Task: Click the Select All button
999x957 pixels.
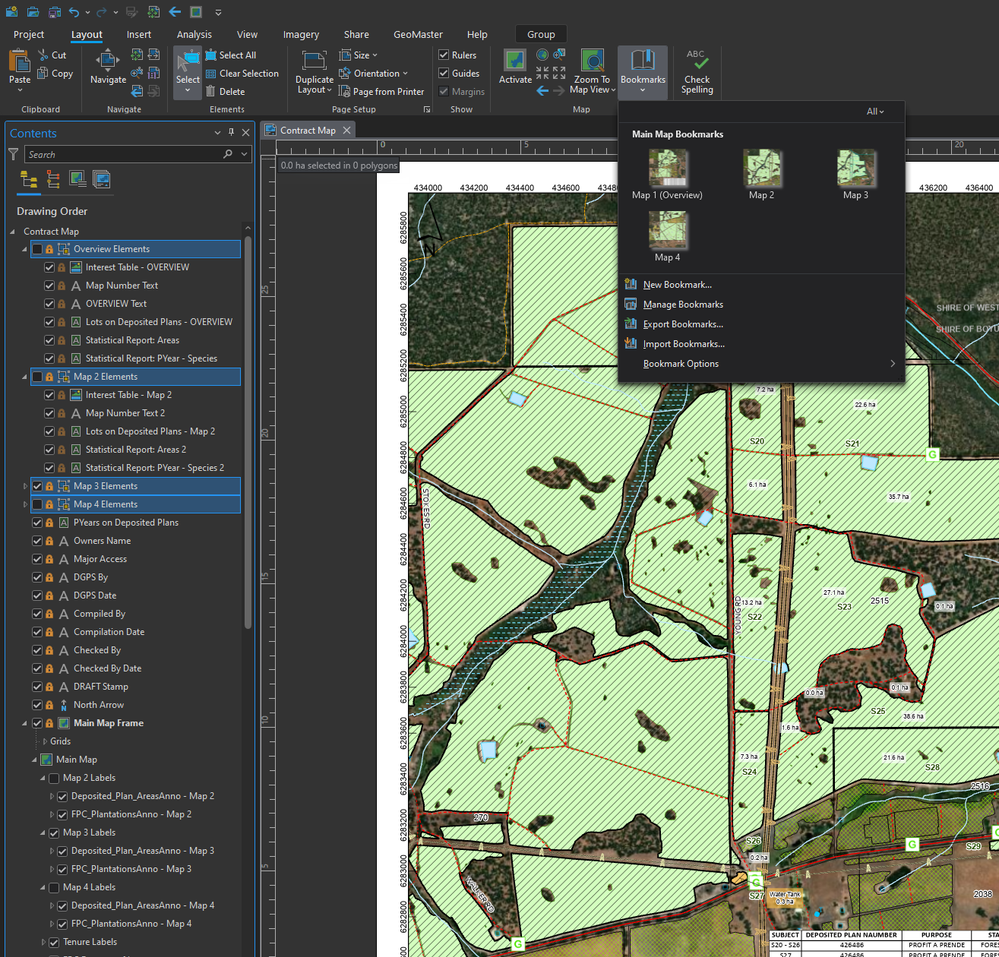Action: pyautogui.click(x=237, y=56)
